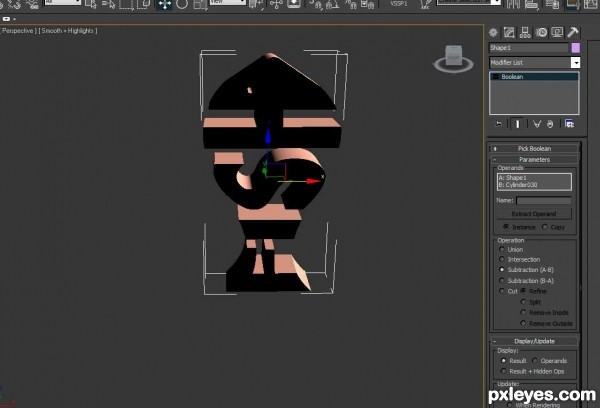Click the Extract Operand button

point(534,214)
